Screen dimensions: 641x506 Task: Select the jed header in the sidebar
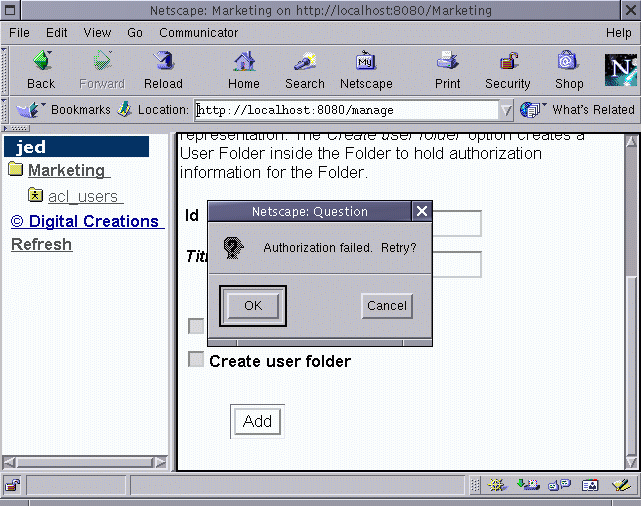point(76,147)
